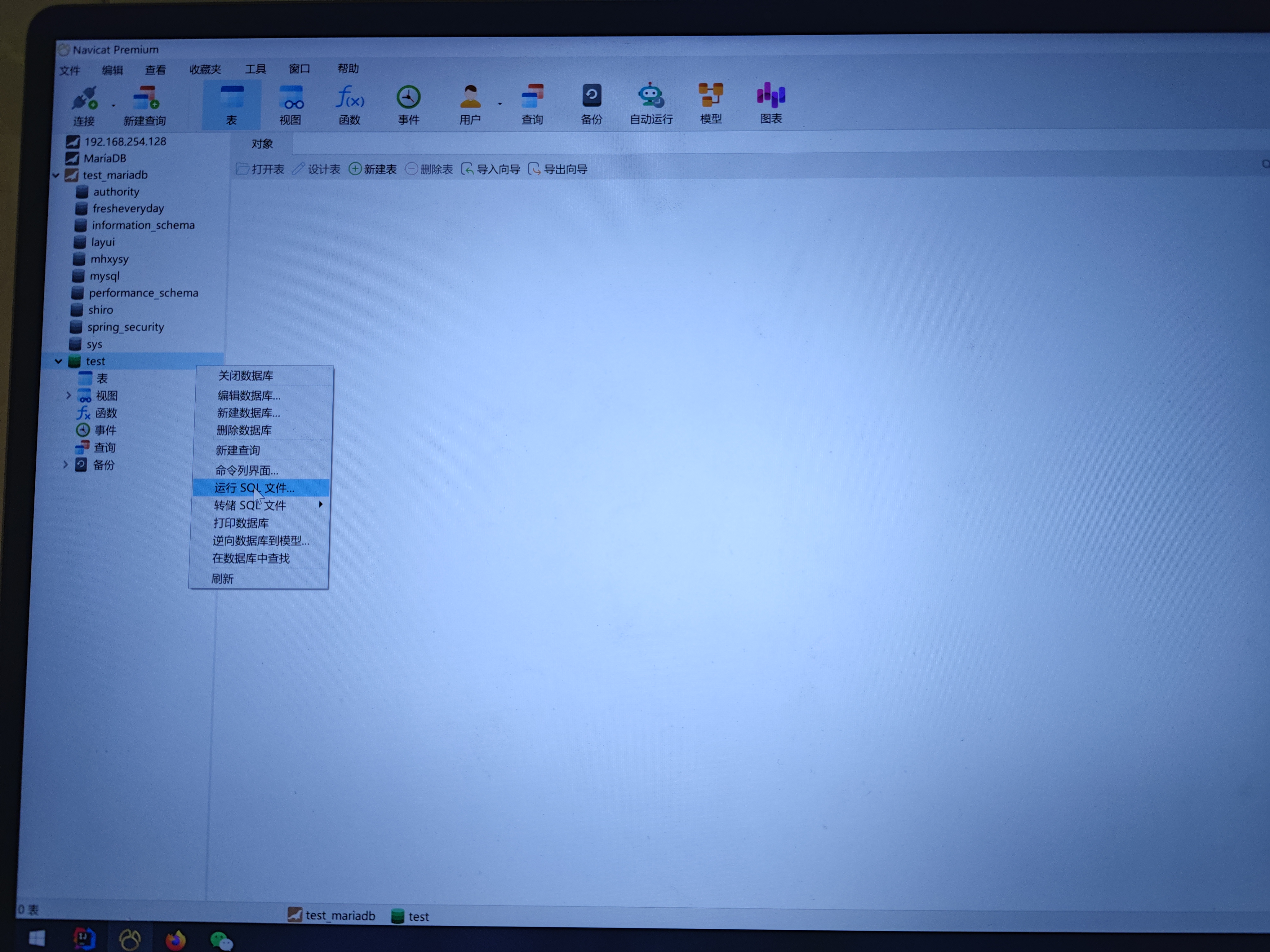Click the 设计表 button

click(316, 169)
